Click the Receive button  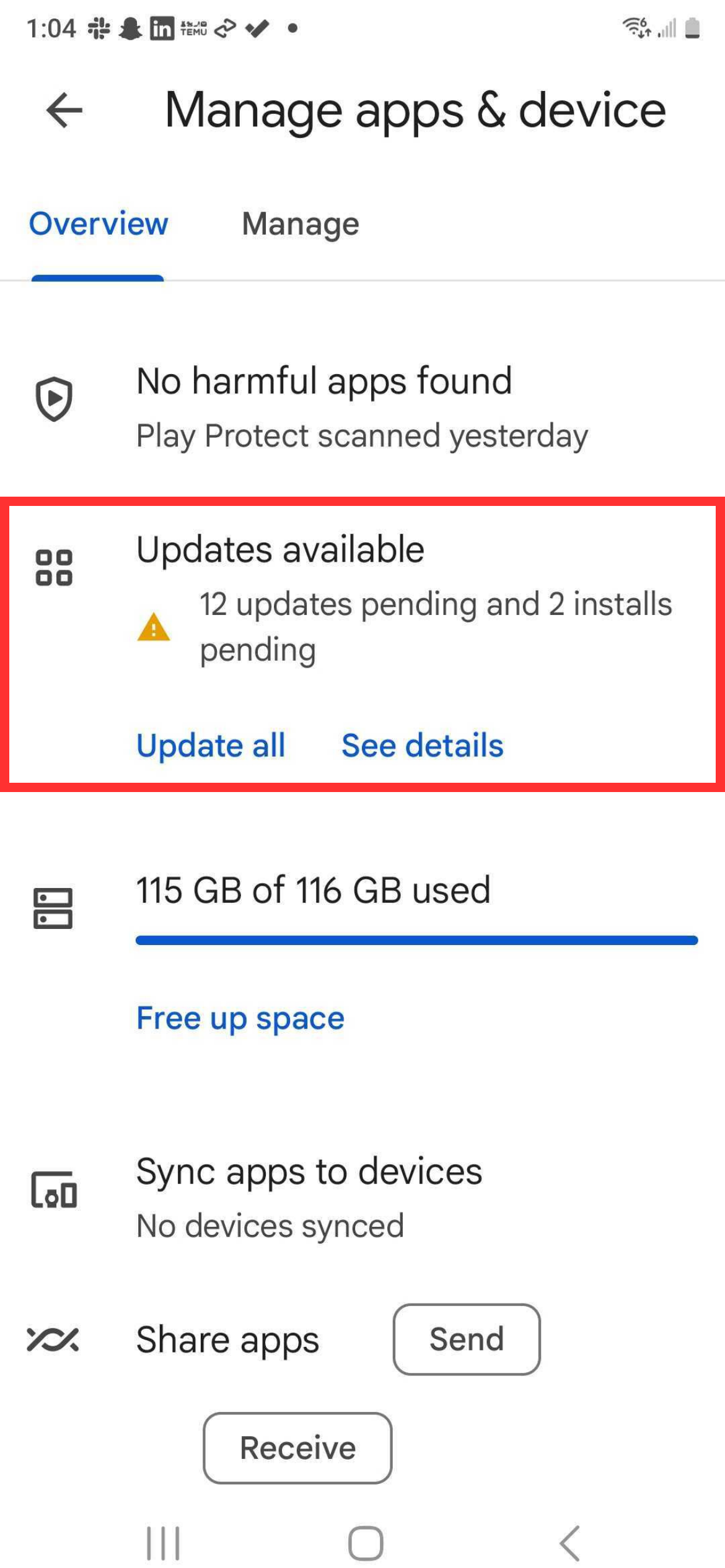297,1448
